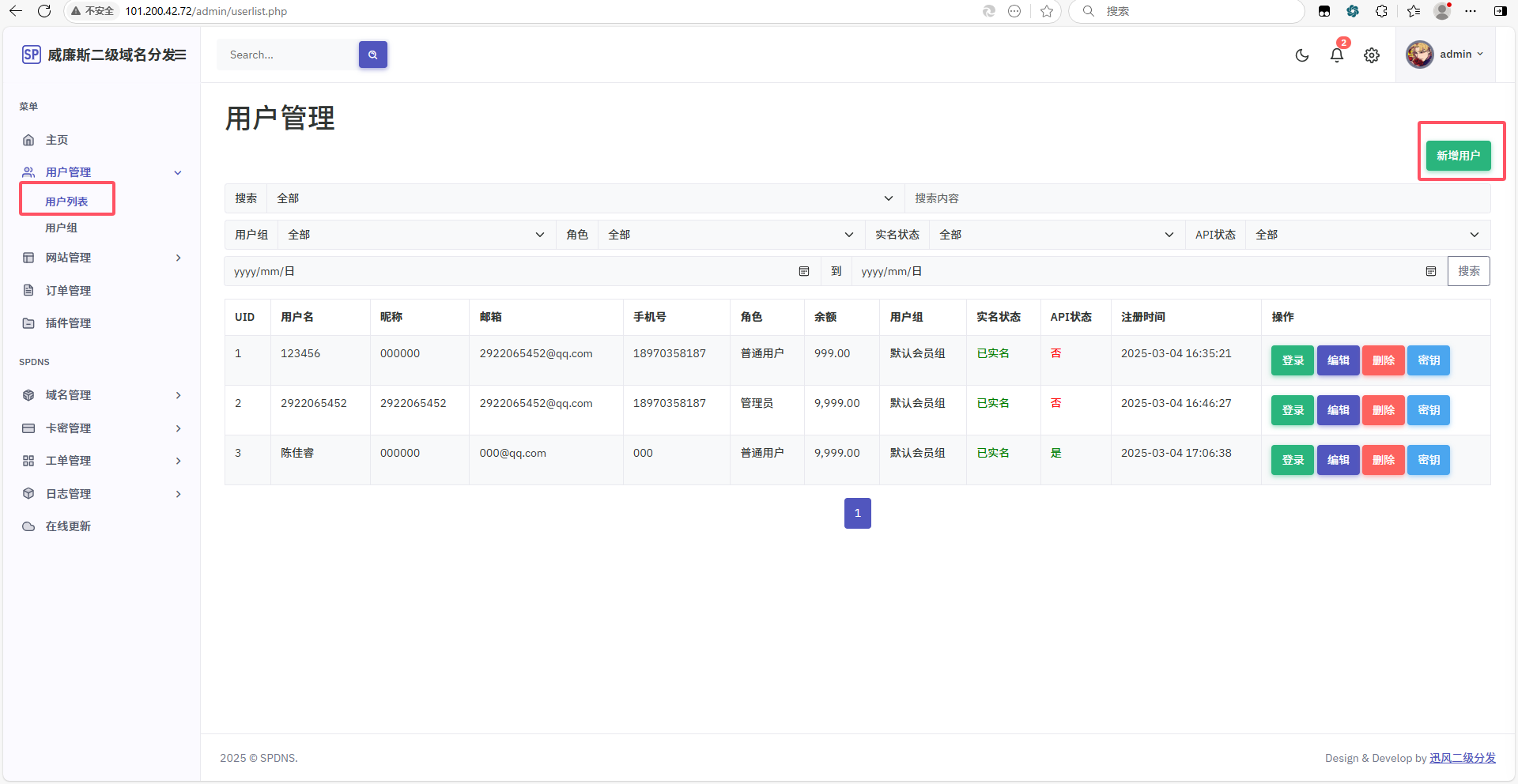Screen dimensions: 1518x784
Task: Open the notifications bell
Action: click(x=1337, y=55)
